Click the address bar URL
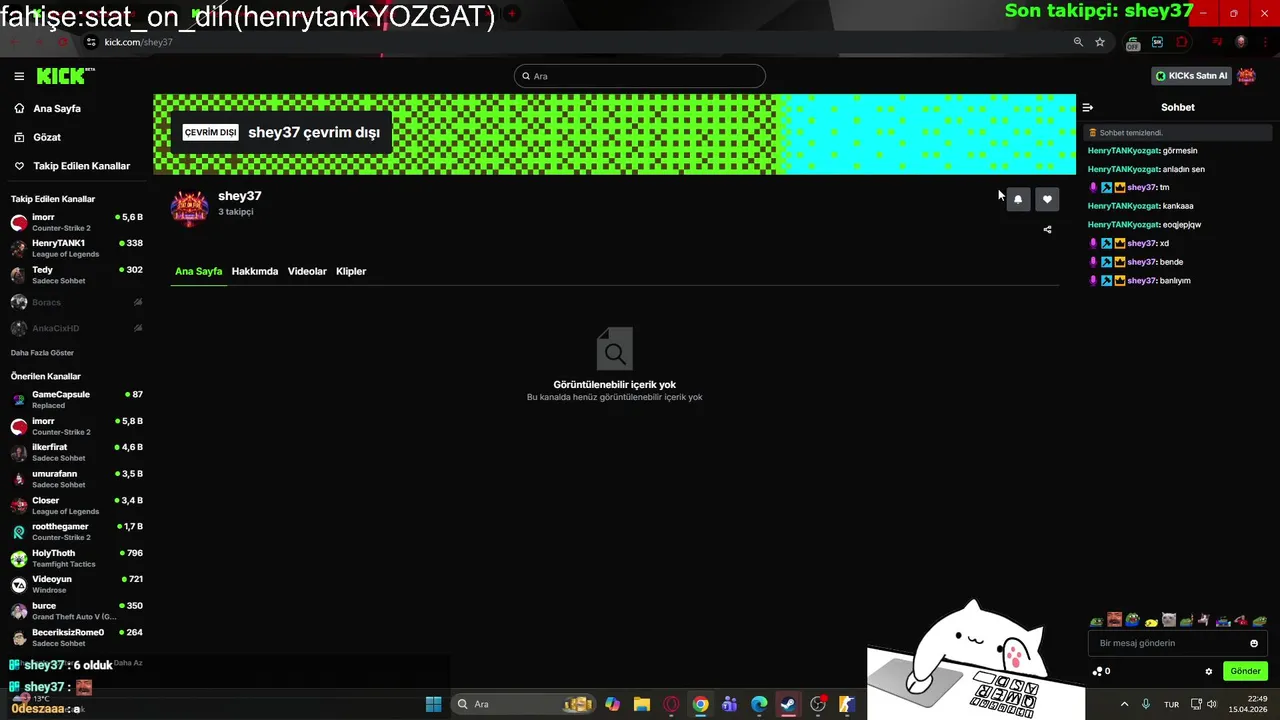 pos(139,42)
